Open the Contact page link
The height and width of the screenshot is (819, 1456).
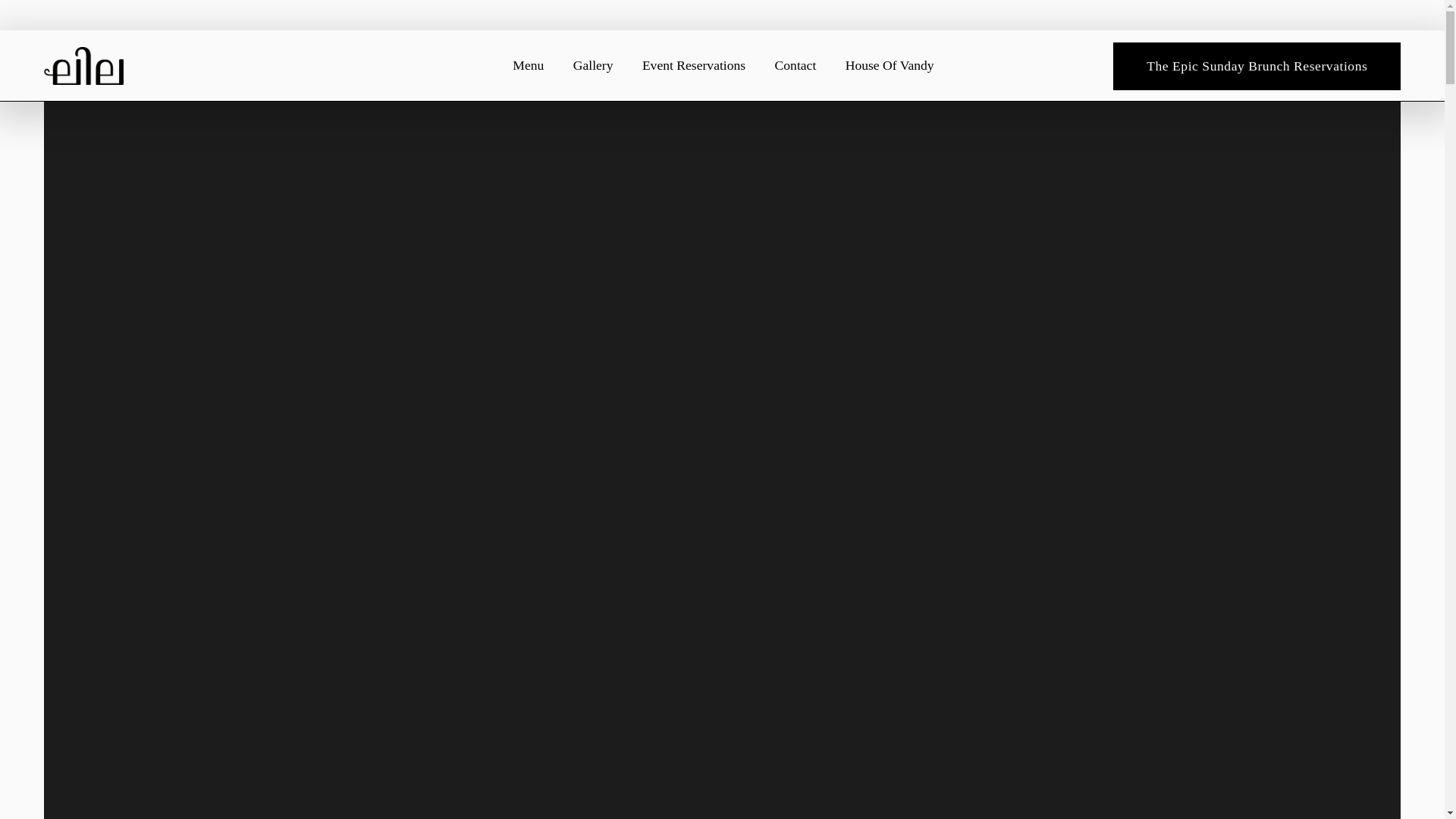(795, 65)
